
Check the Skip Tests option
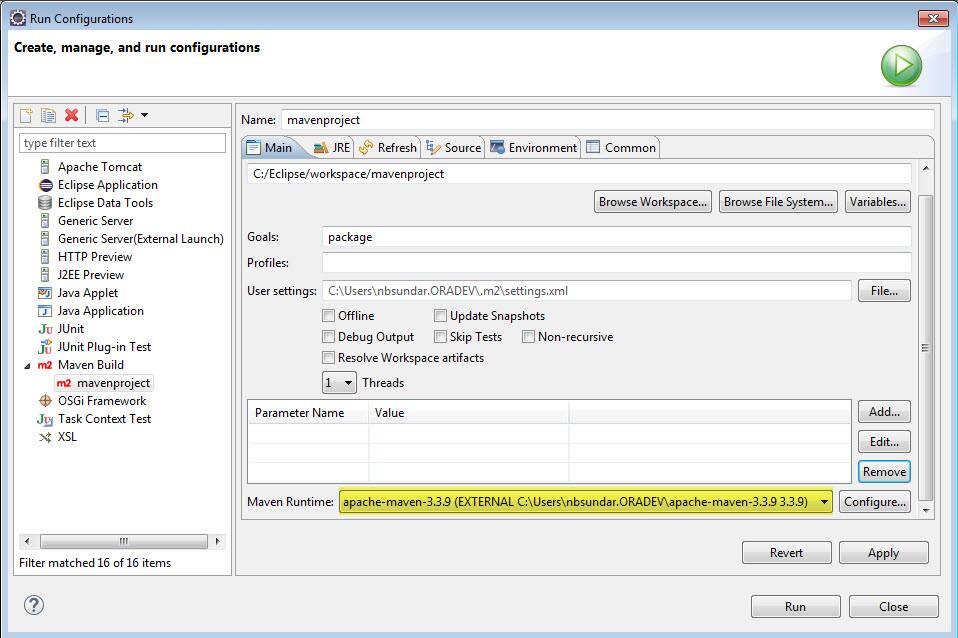pyautogui.click(x=439, y=337)
